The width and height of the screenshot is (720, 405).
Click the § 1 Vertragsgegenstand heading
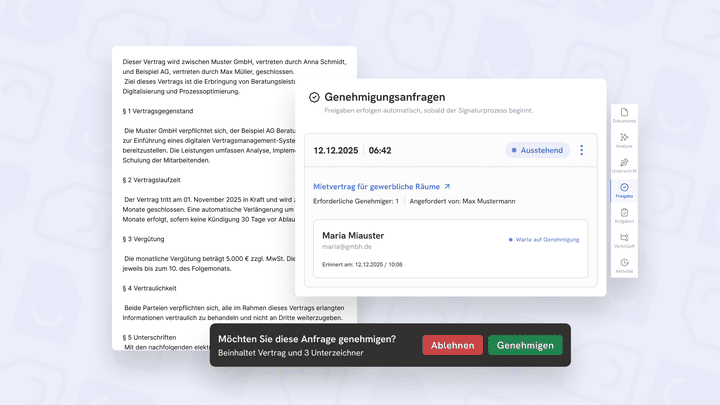[158, 111]
